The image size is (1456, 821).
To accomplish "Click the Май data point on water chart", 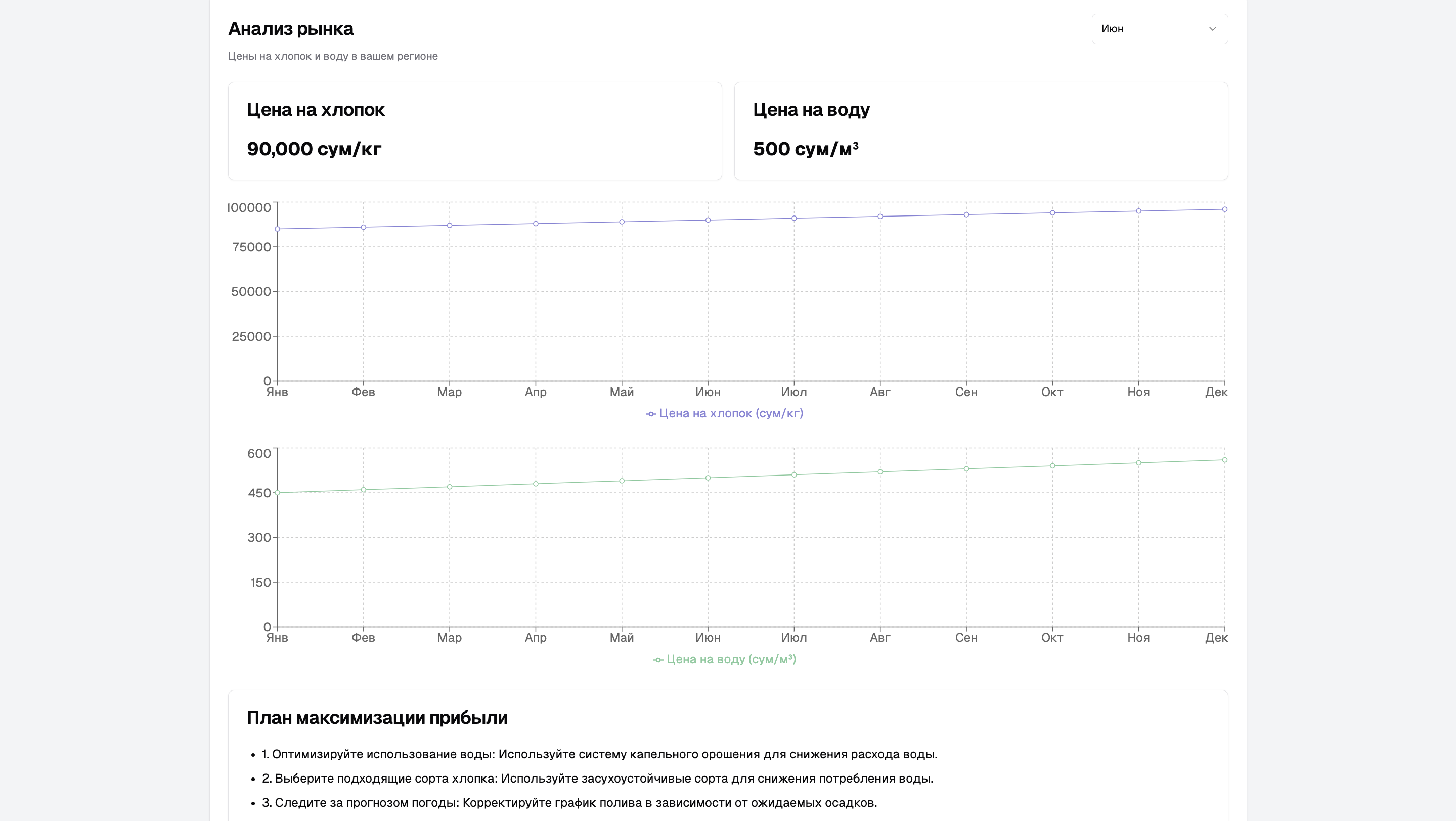I will tap(622, 481).
